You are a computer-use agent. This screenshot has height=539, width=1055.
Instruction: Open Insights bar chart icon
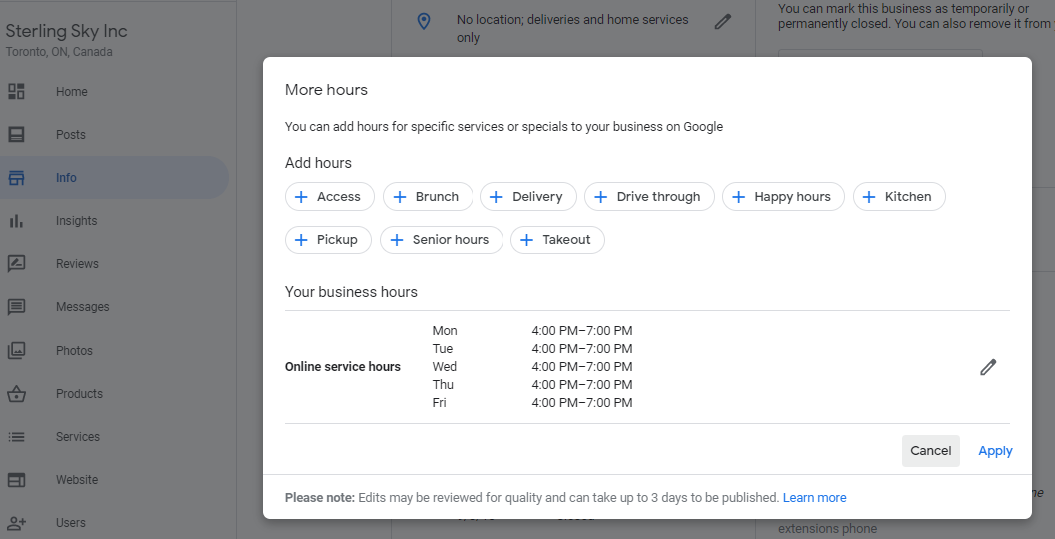click(x=16, y=221)
